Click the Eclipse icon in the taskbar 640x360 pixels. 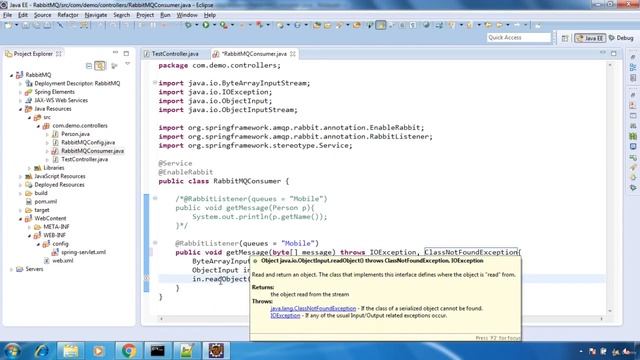pos(216,351)
